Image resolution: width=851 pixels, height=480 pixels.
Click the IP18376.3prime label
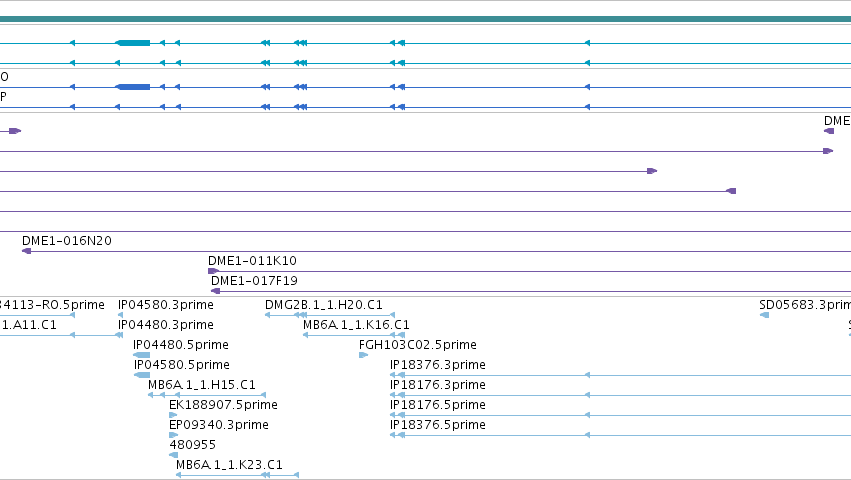coord(437,365)
